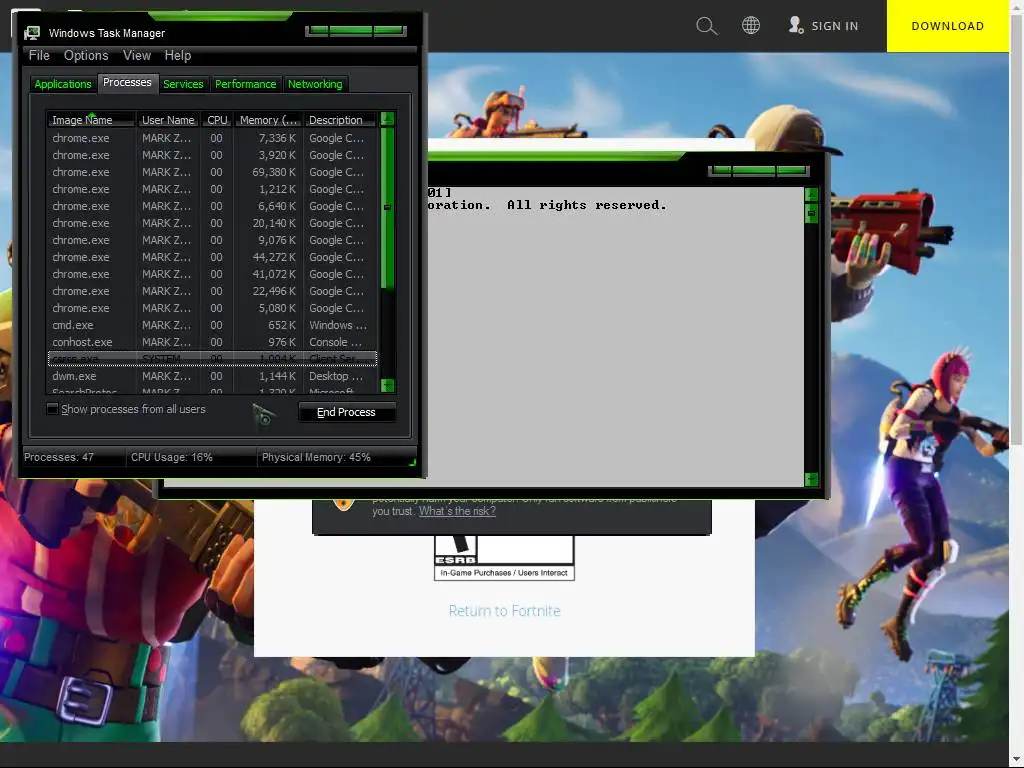Image resolution: width=1024 pixels, height=768 pixels.
Task: Select the conhost.exe process row
Action: [212, 342]
